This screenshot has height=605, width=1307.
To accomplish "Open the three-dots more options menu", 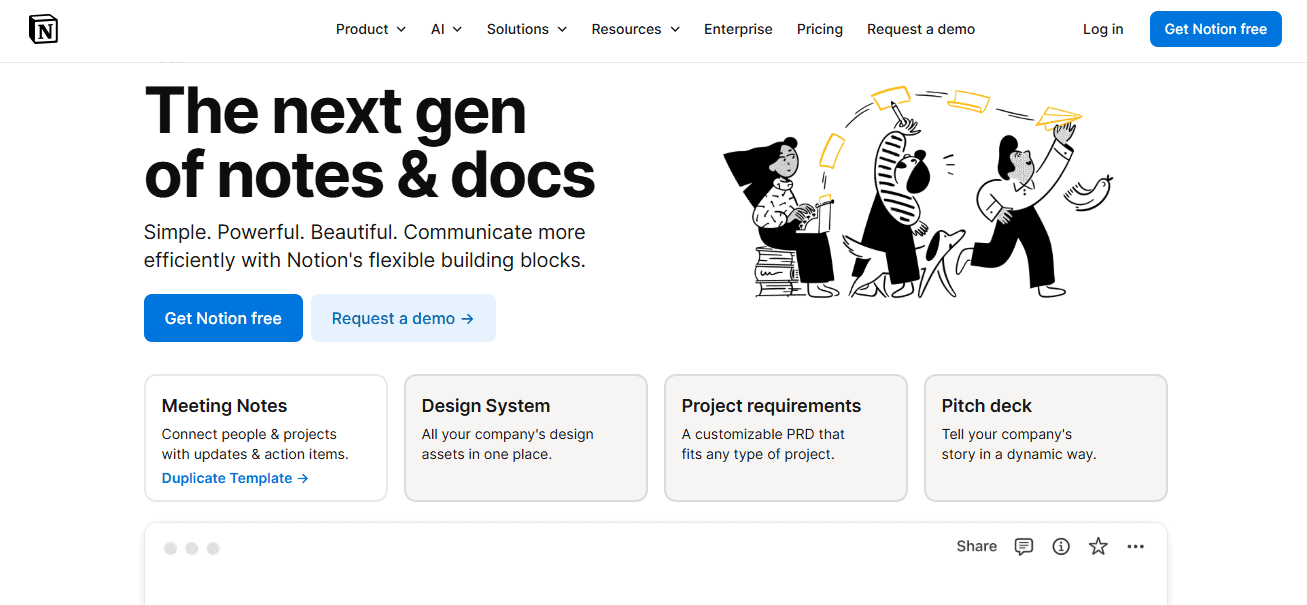I will pyautogui.click(x=1135, y=546).
